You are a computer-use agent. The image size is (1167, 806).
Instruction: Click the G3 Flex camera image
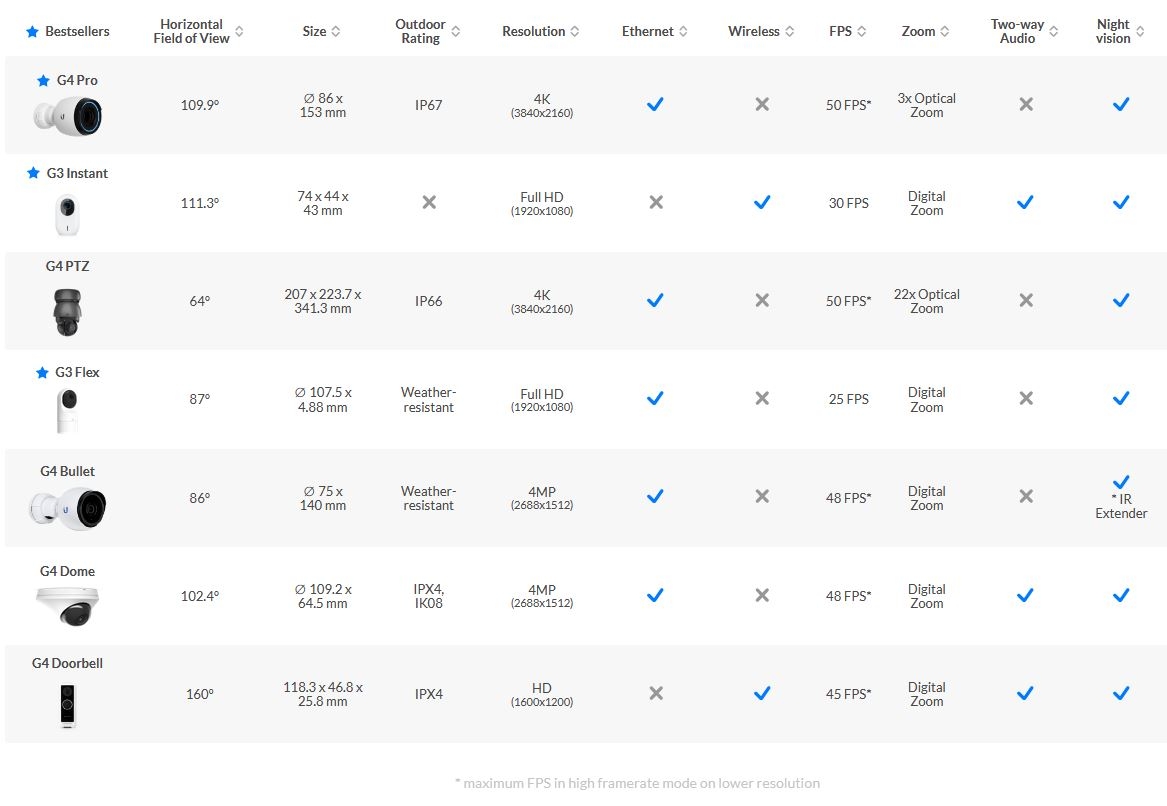coord(68,411)
